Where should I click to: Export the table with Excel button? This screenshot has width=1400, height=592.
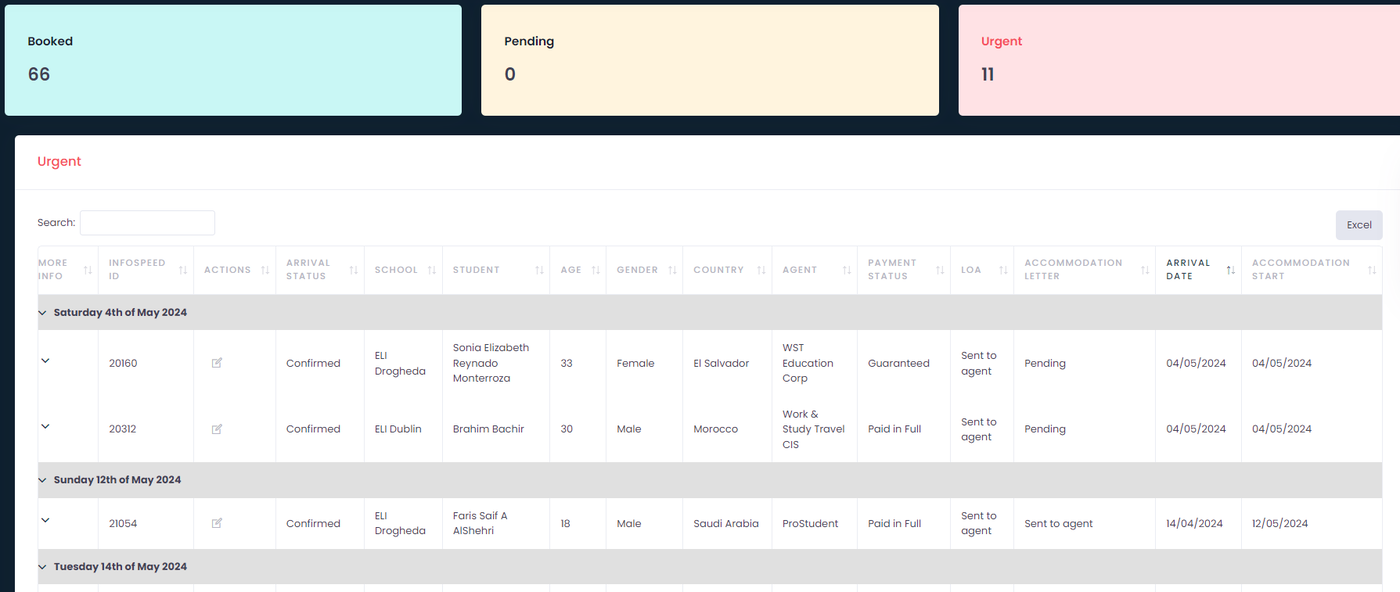click(1358, 225)
